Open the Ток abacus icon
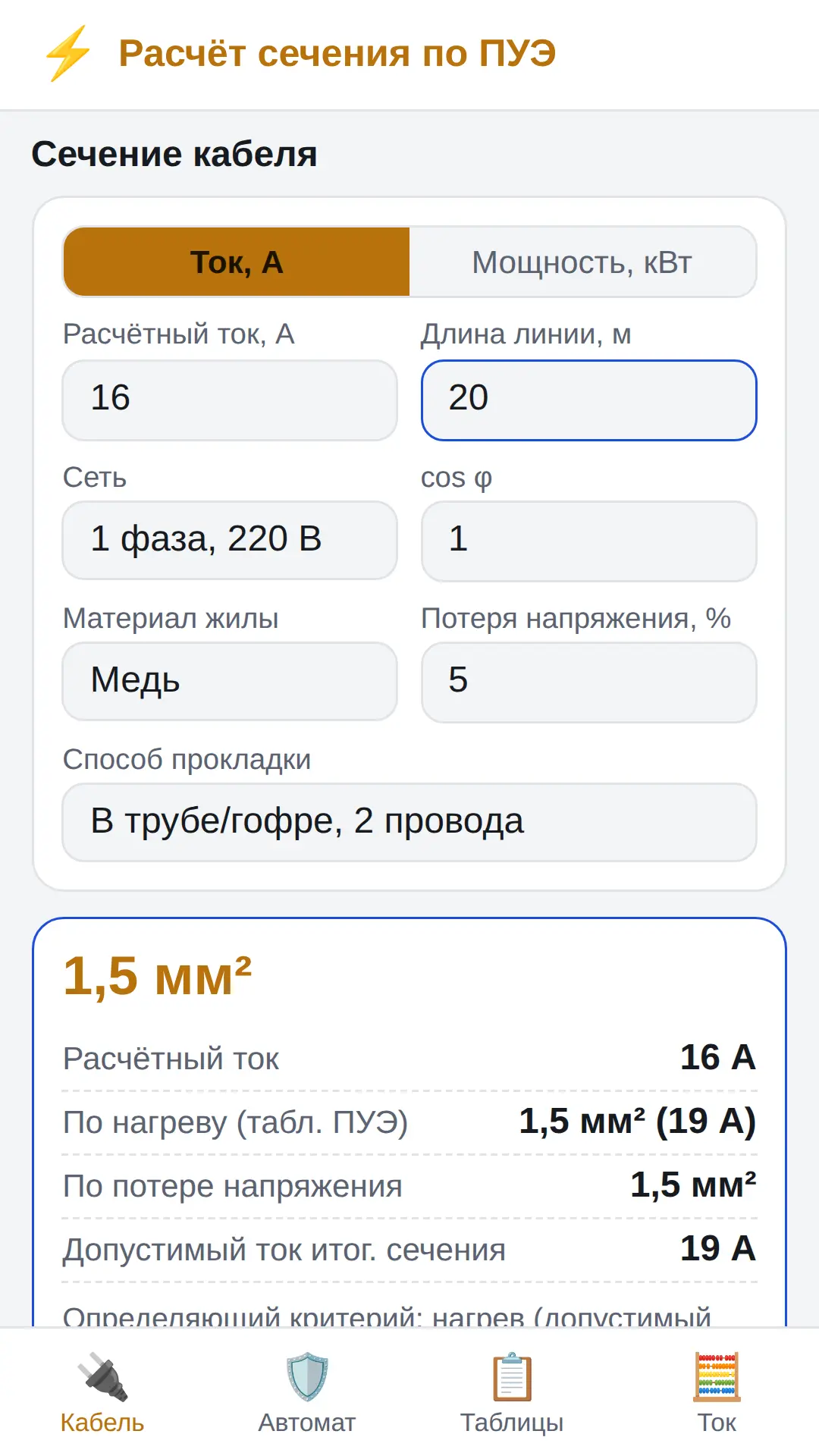The height and width of the screenshot is (1456, 819). pyautogui.click(x=717, y=1376)
